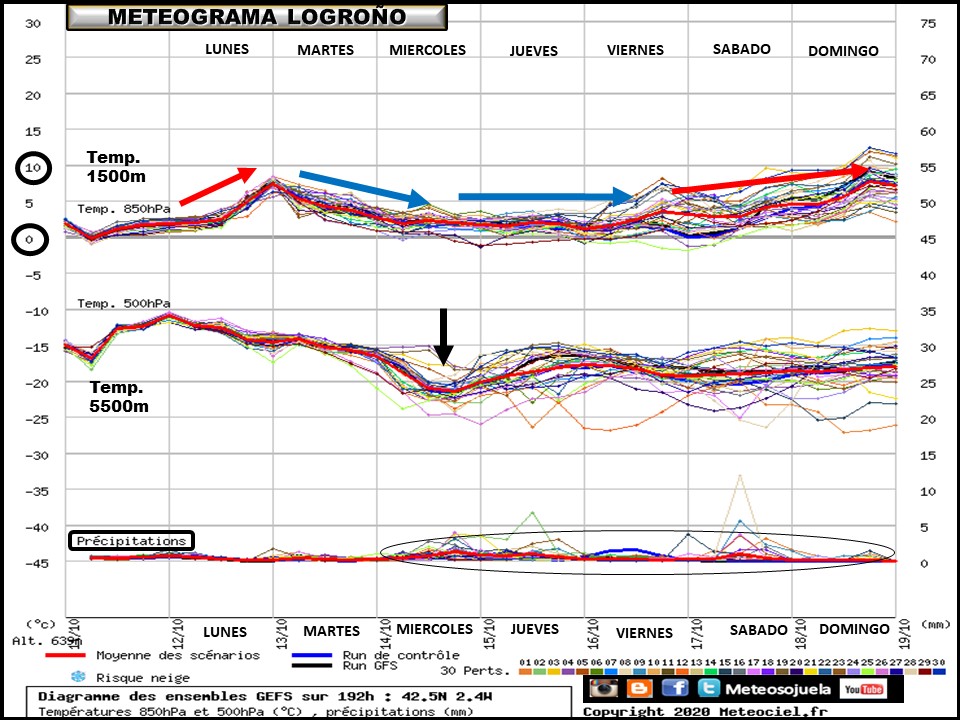Click the Temp. 1500m annotation label

(x=116, y=167)
